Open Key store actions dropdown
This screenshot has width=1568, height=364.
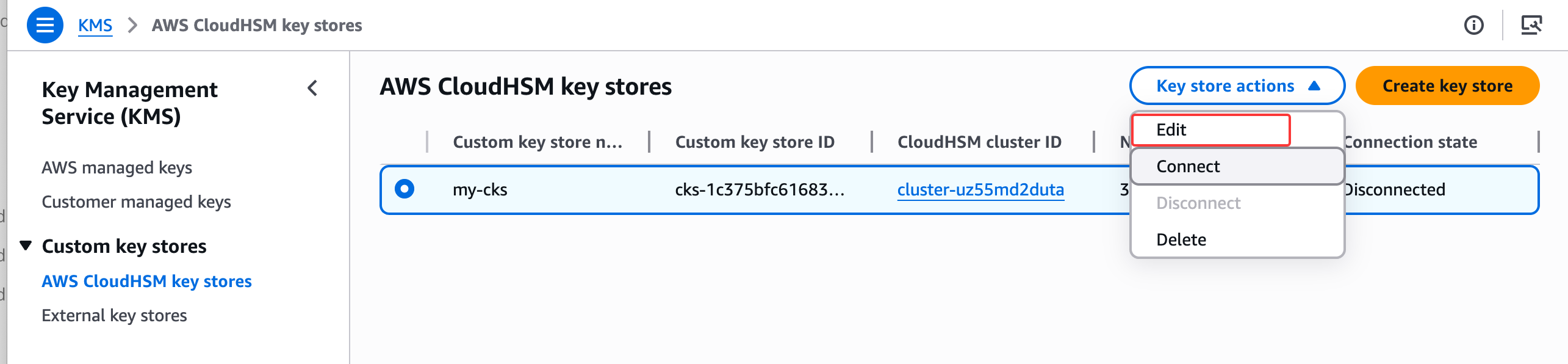[x=1237, y=86]
